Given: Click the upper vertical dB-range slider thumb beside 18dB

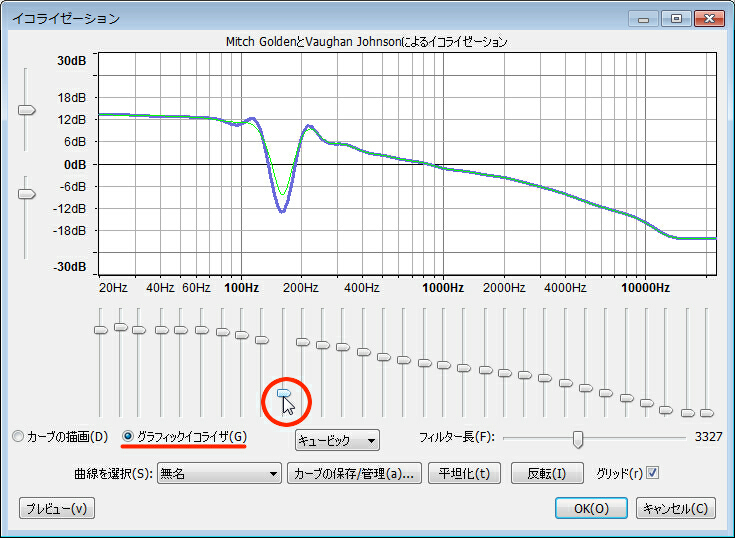Looking at the screenshot, I should [x=27, y=110].
